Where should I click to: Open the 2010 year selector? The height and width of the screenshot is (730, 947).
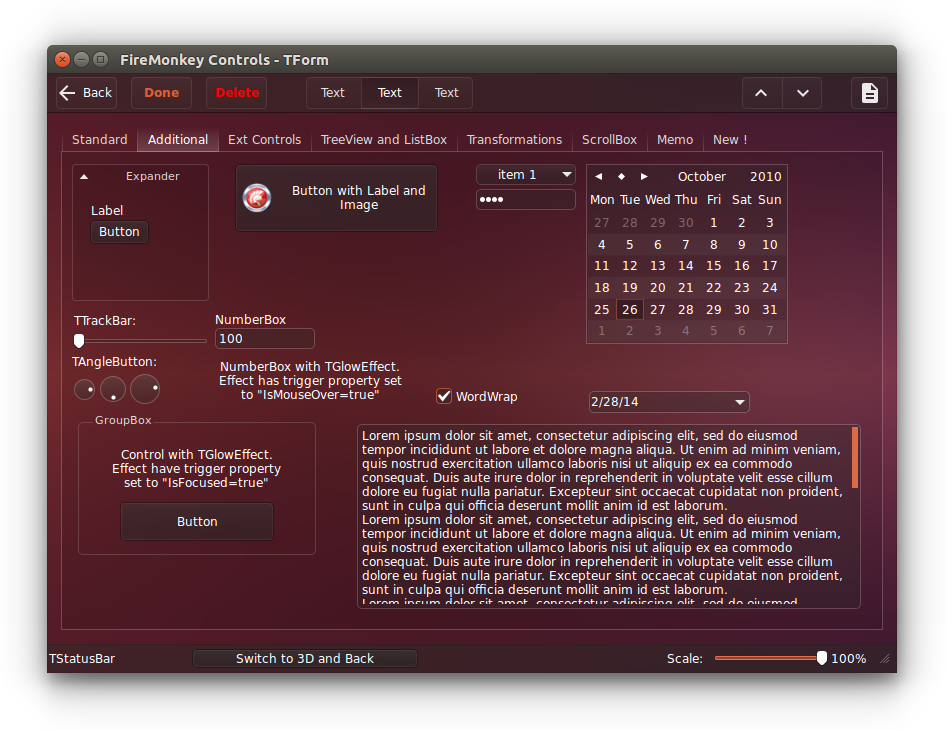click(x=765, y=176)
